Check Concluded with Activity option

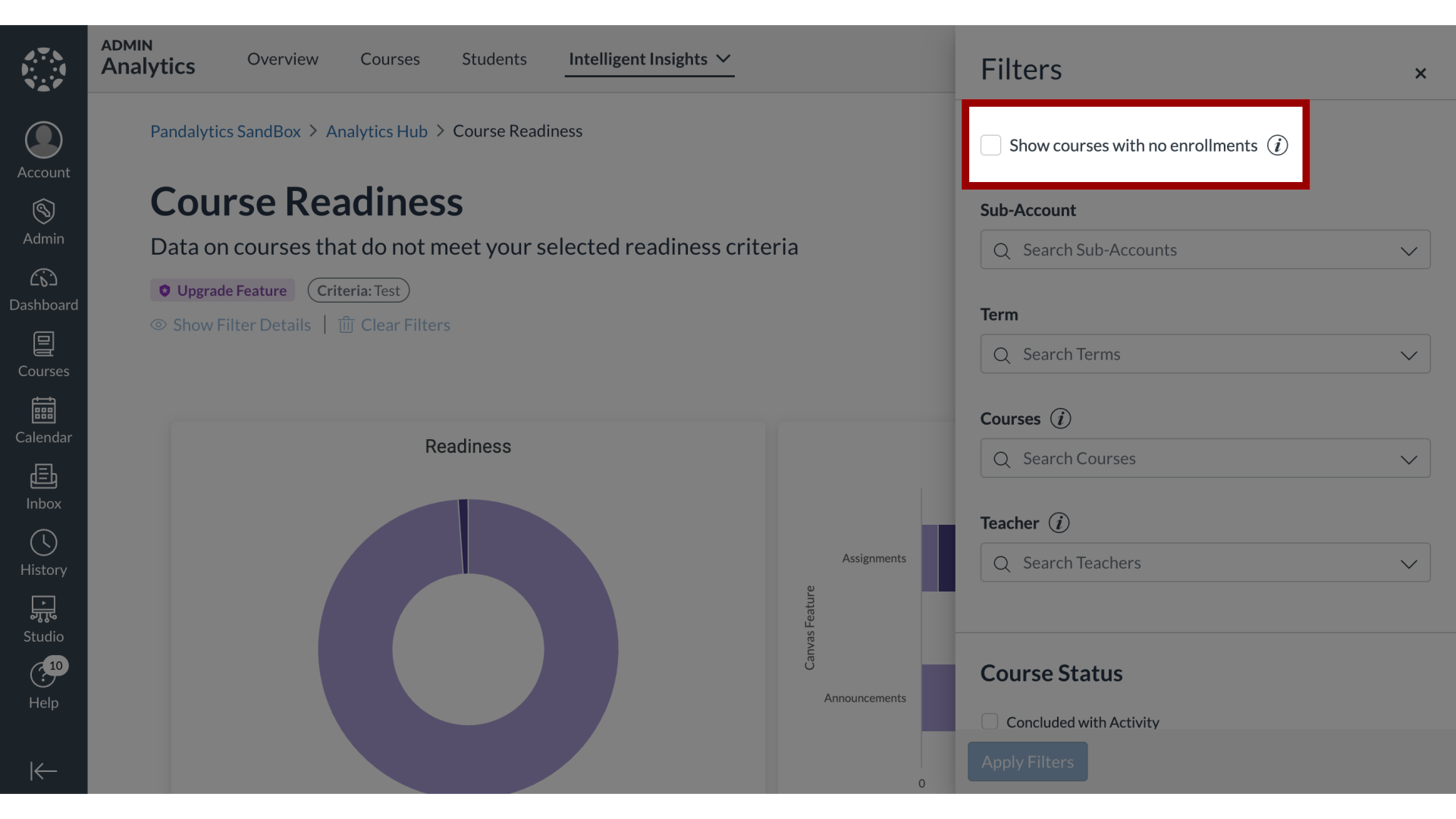[990, 721]
